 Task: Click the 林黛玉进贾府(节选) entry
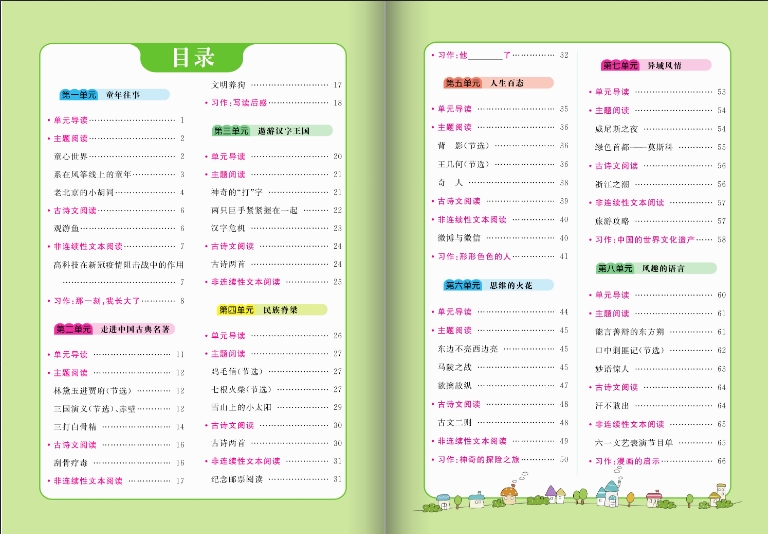pos(92,391)
